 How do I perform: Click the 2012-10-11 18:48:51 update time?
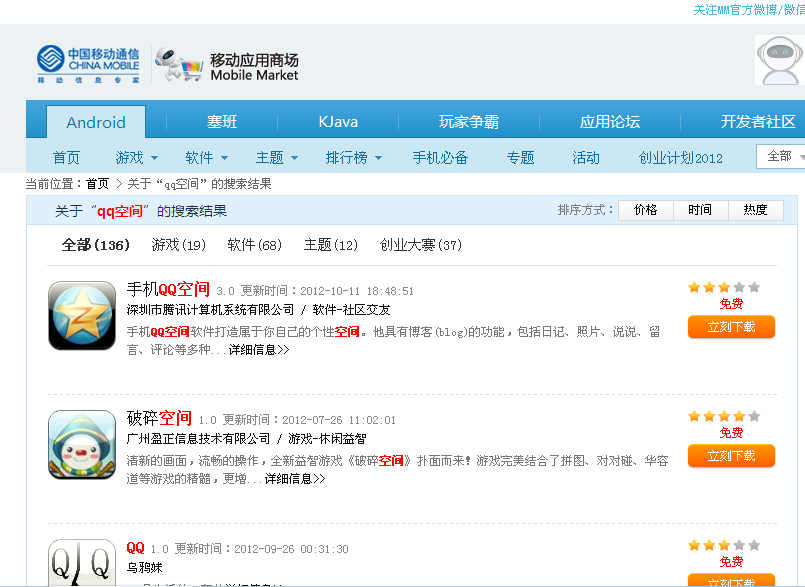[x=357, y=291]
